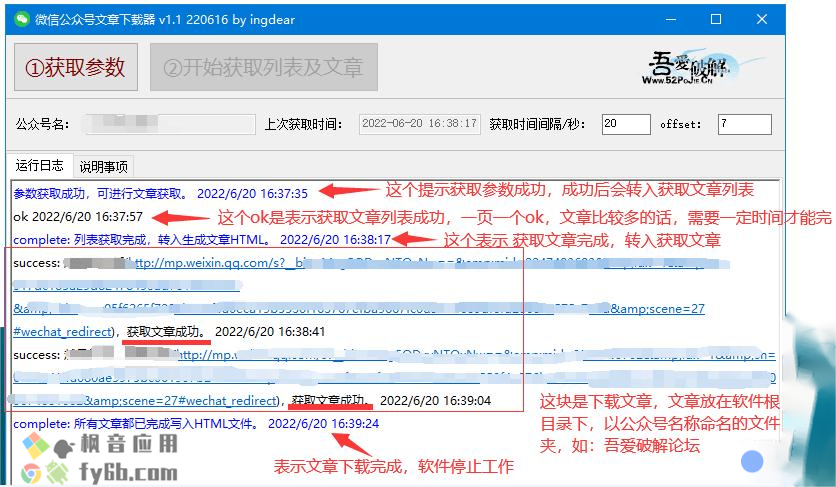Viewport: 836px width, 487px height.
Task: Click the ①获取参数 button
Action: pos(76,67)
